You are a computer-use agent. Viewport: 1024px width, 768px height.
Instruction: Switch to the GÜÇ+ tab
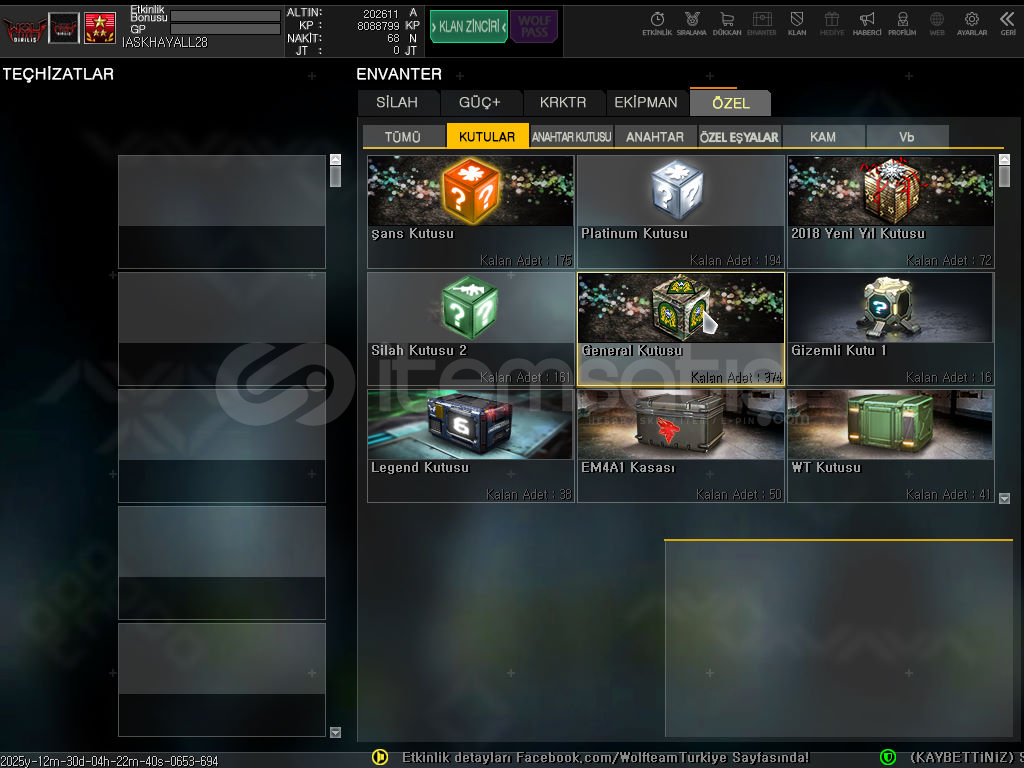[480, 103]
